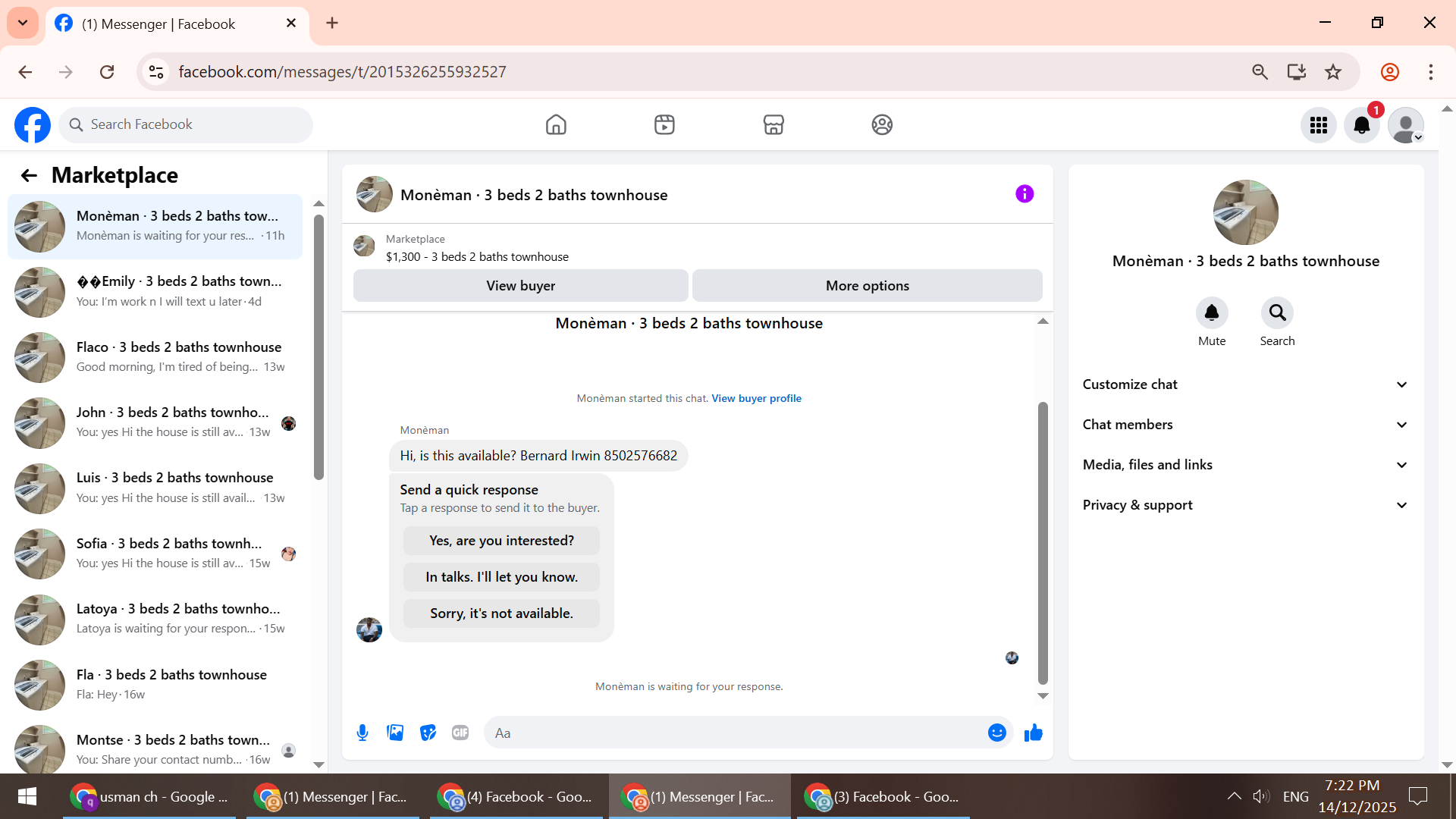Open the GIF picker icon

coord(460,733)
